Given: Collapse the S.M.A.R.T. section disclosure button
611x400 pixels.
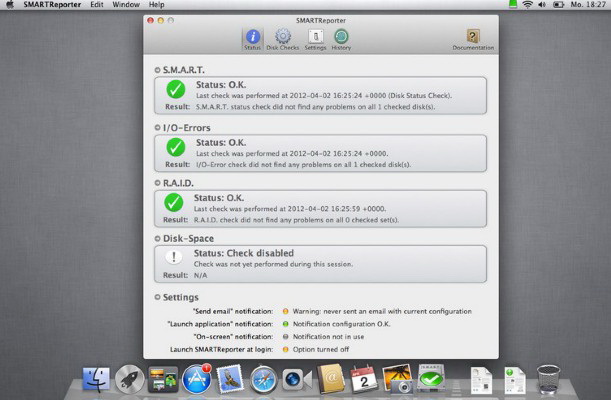Looking at the screenshot, I should (x=157, y=70).
